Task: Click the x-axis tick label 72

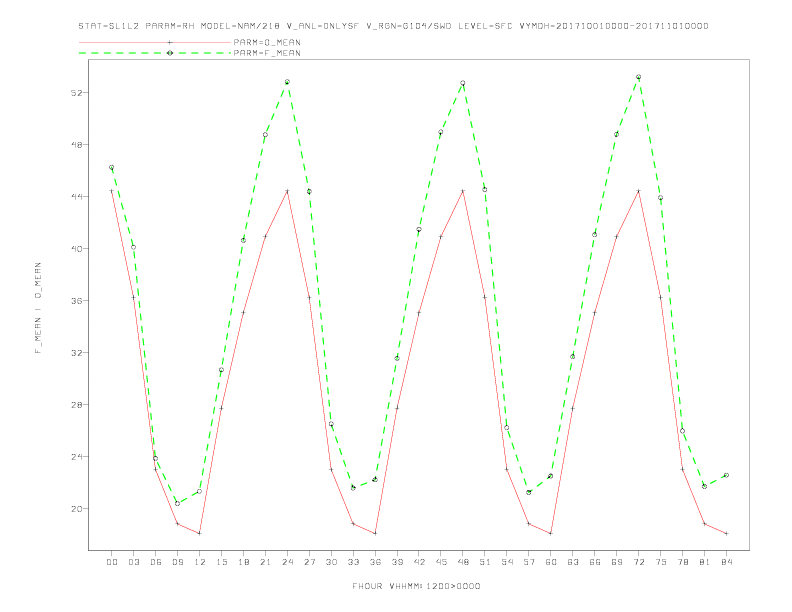Action: (639, 562)
